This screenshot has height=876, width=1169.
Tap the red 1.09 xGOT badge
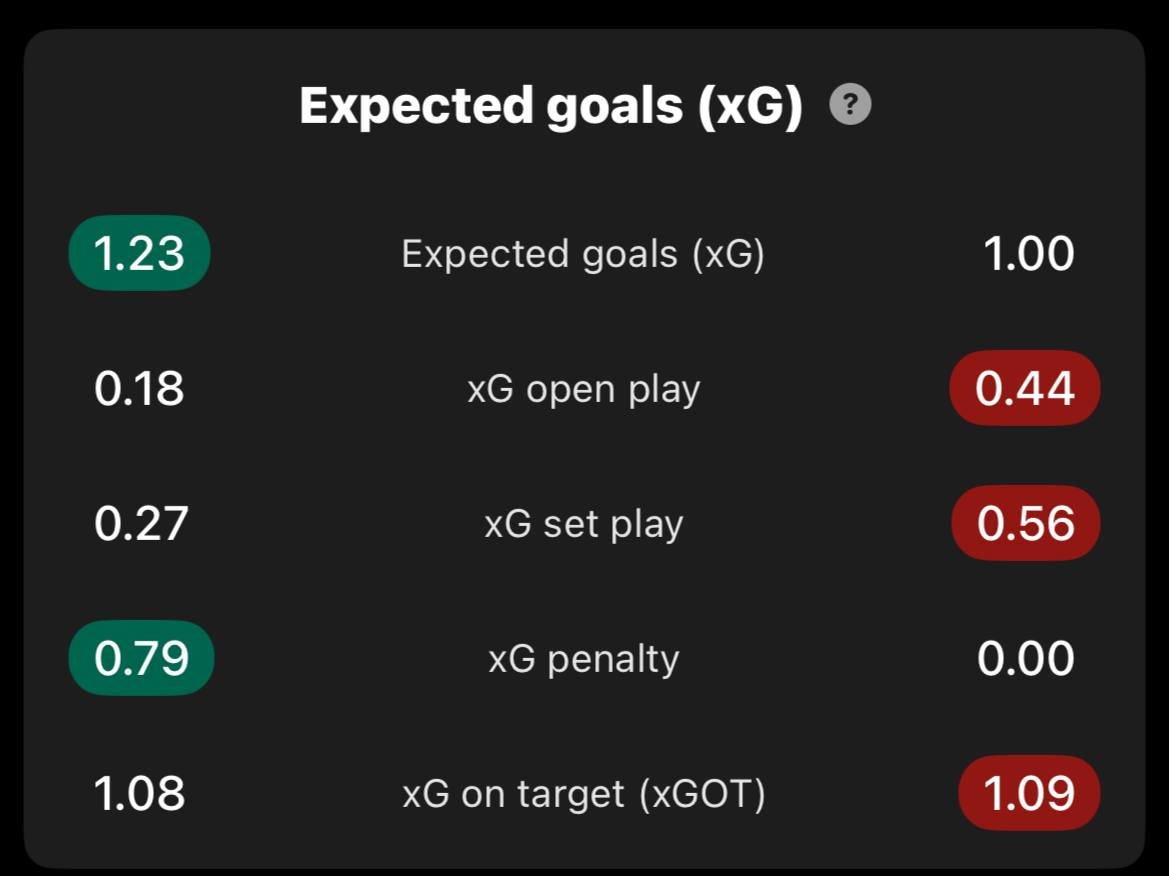(x=1029, y=793)
